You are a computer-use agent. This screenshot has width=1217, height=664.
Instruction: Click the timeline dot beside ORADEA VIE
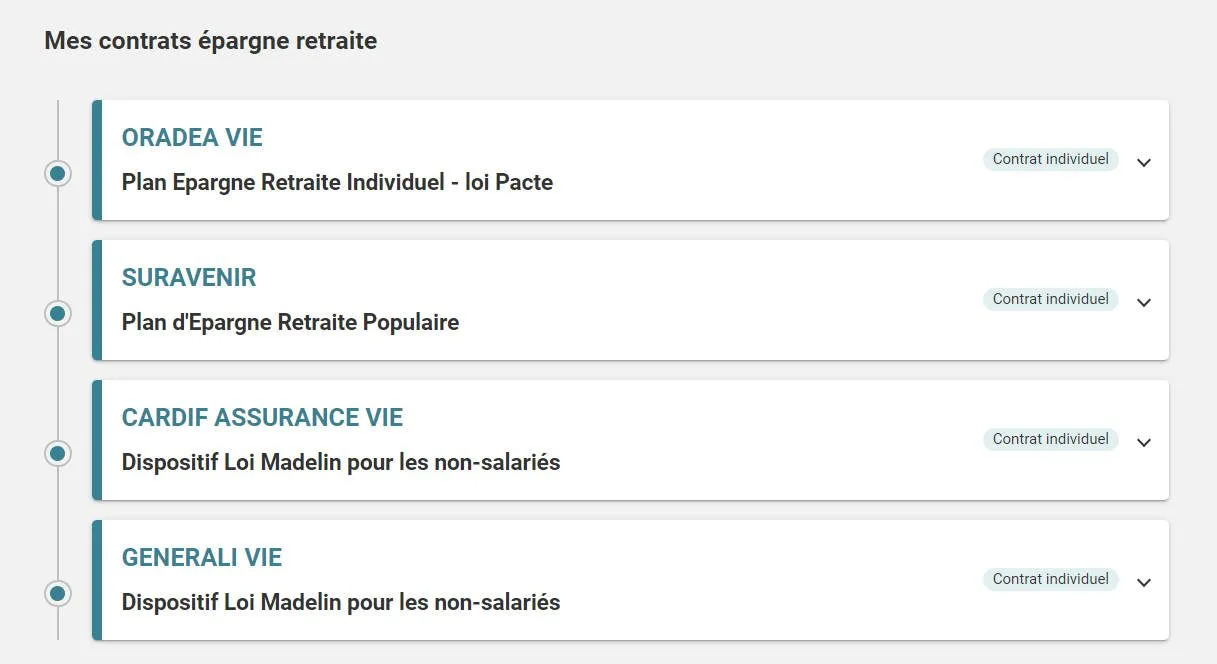(x=58, y=174)
